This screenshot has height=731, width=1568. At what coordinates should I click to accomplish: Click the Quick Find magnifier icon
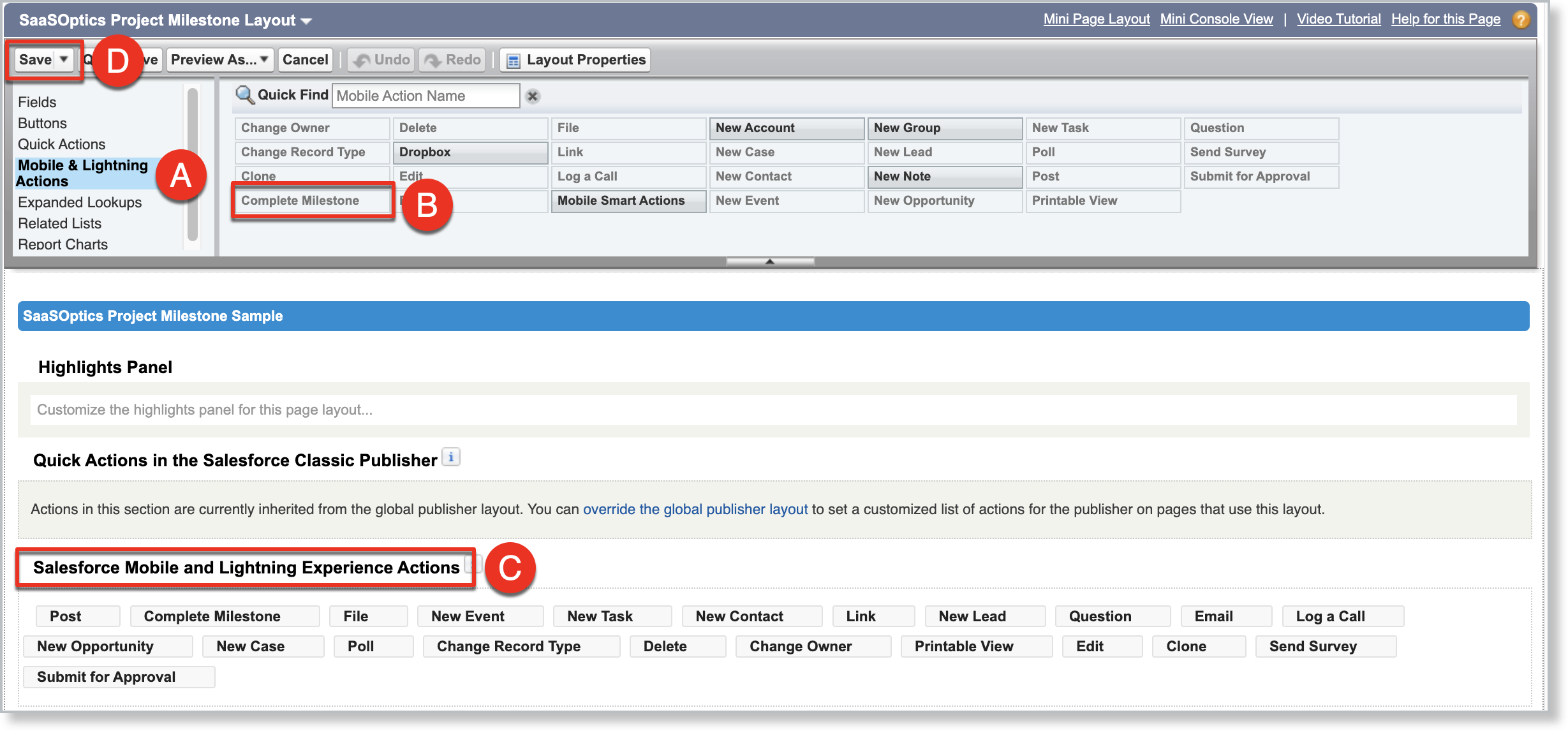[x=245, y=95]
